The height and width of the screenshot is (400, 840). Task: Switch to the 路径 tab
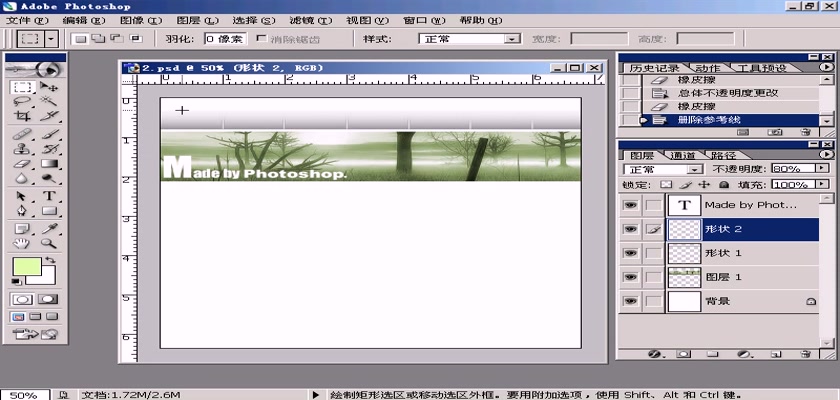[723, 155]
